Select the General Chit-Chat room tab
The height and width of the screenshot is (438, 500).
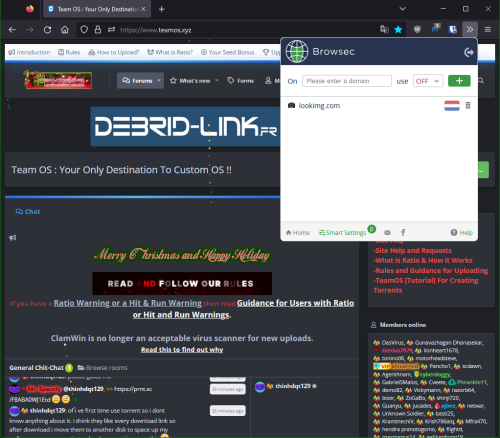pyautogui.click(x=36, y=368)
